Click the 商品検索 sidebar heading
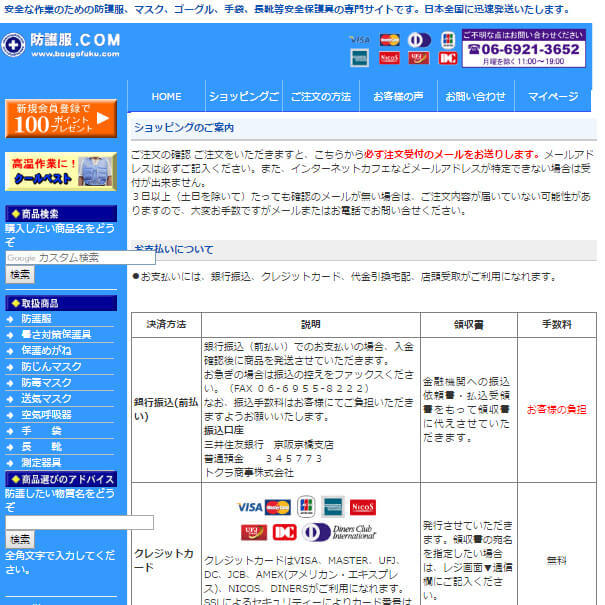 pos(61,214)
